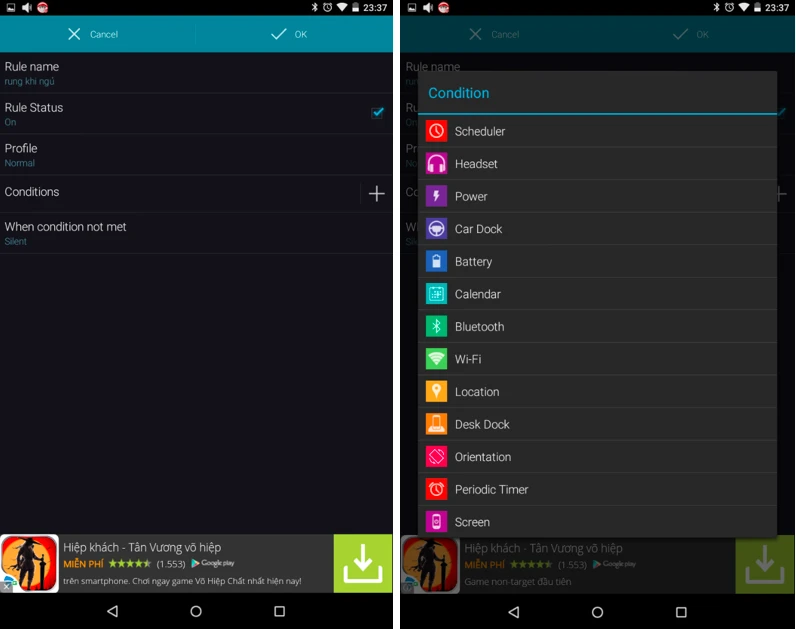Open When condition not met setting
This screenshot has width=796, height=629.
tap(196, 233)
